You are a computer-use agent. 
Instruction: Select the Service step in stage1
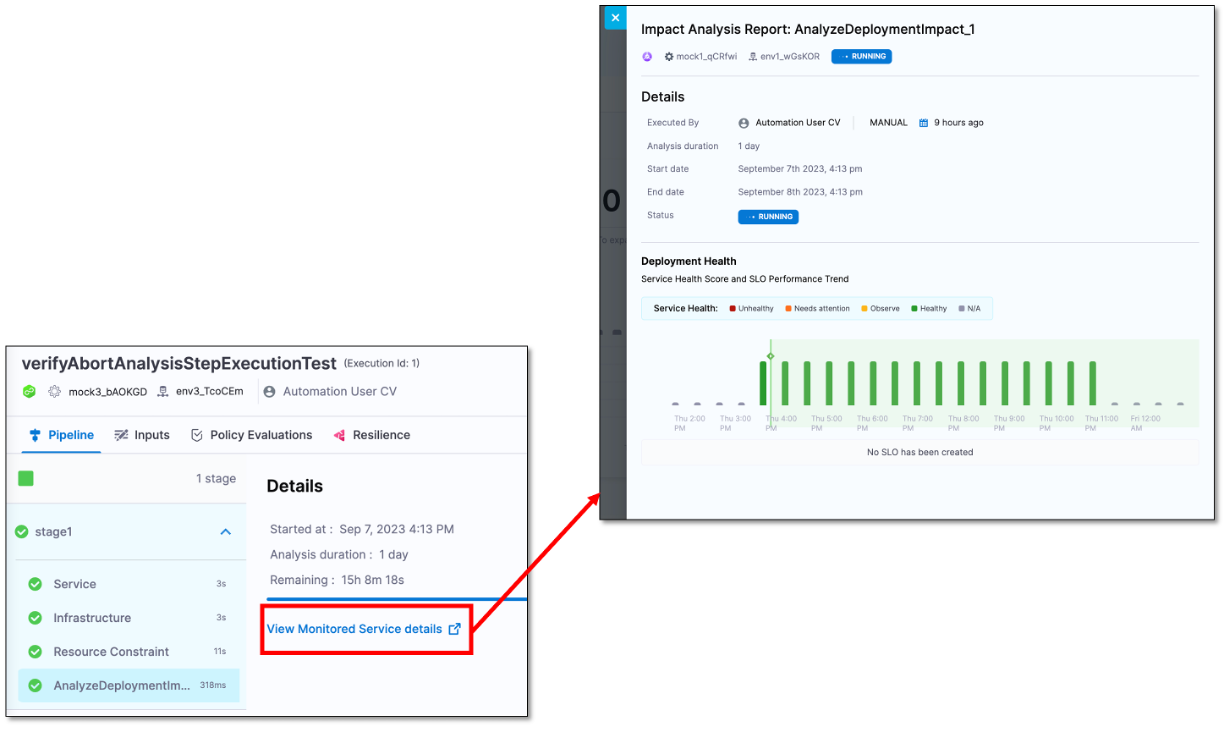point(75,584)
